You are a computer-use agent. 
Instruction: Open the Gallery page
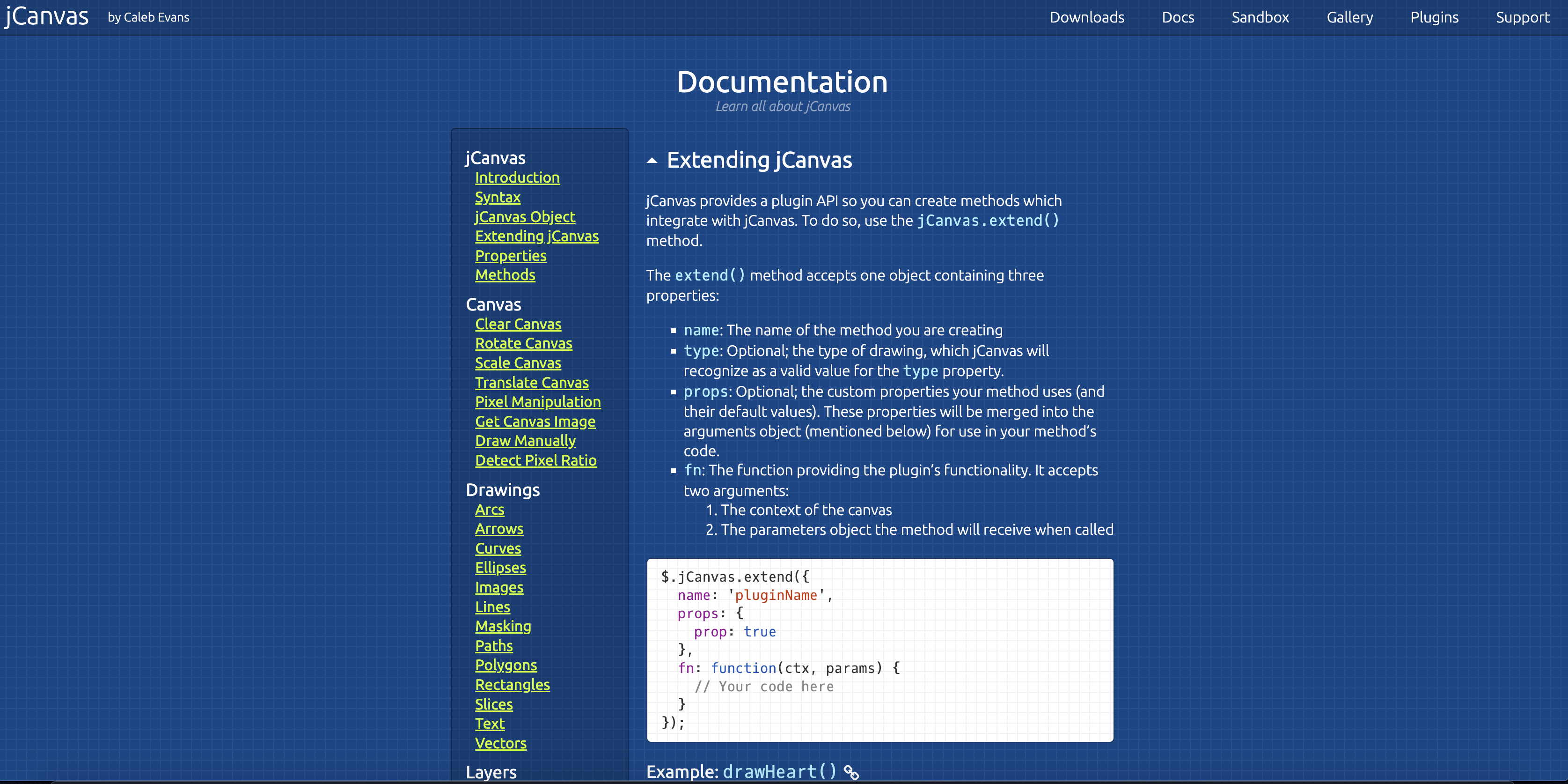click(1349, 17)
